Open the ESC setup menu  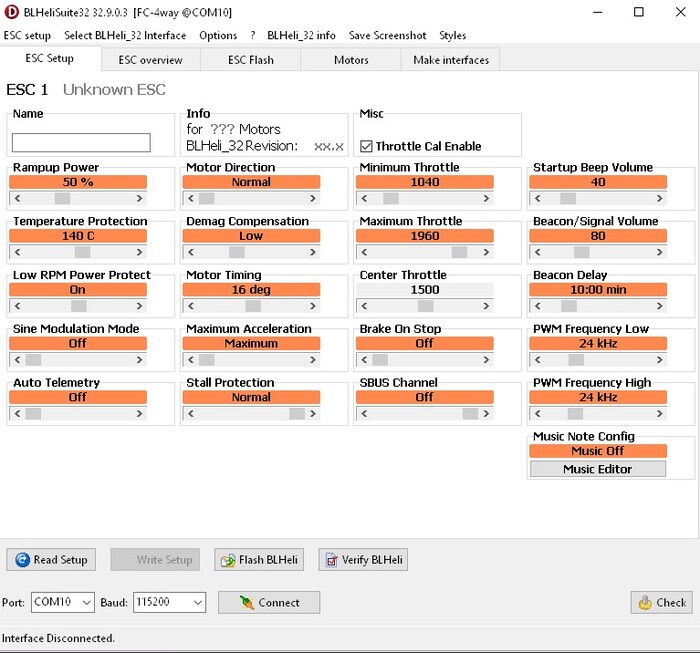point(27,35)
